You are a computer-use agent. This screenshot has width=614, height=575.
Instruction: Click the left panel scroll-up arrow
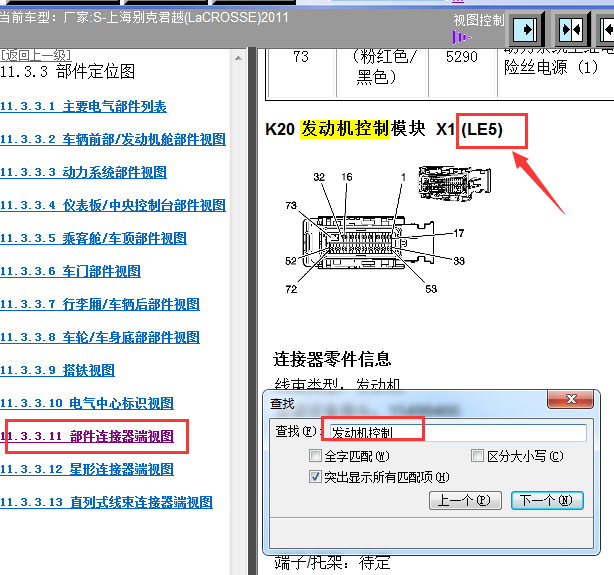coord(238,58)
